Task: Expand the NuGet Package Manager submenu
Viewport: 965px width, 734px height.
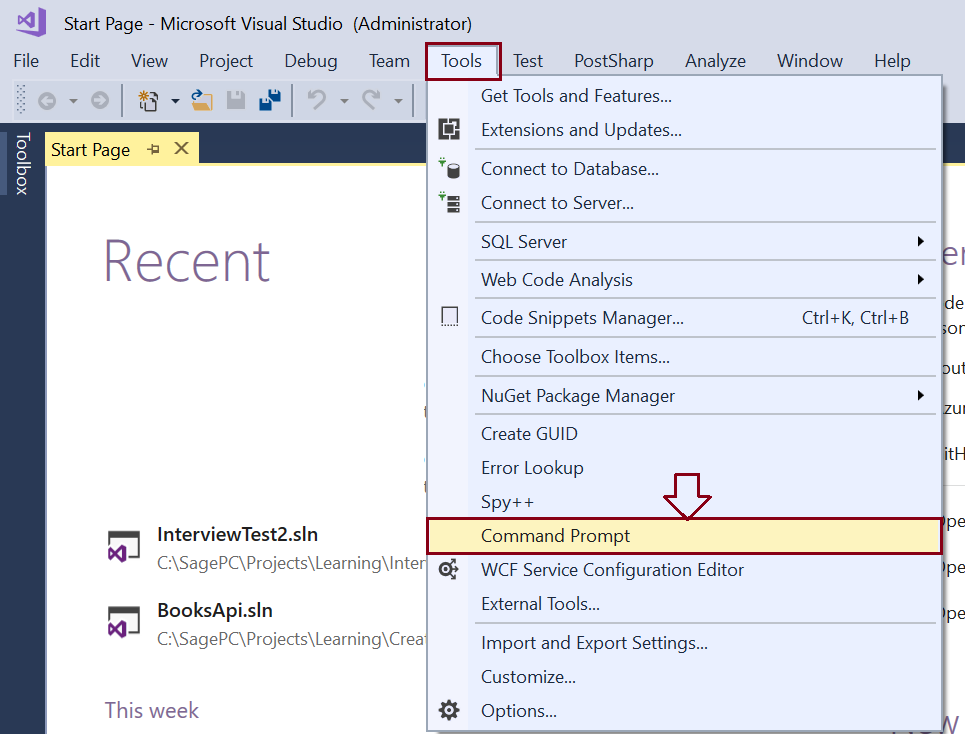Action: (x=921, y=395)
